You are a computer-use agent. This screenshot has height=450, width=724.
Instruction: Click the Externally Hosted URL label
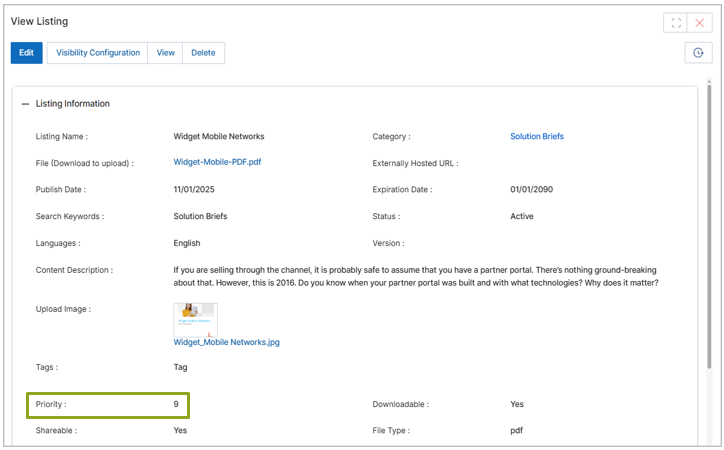tap(416, 163)
